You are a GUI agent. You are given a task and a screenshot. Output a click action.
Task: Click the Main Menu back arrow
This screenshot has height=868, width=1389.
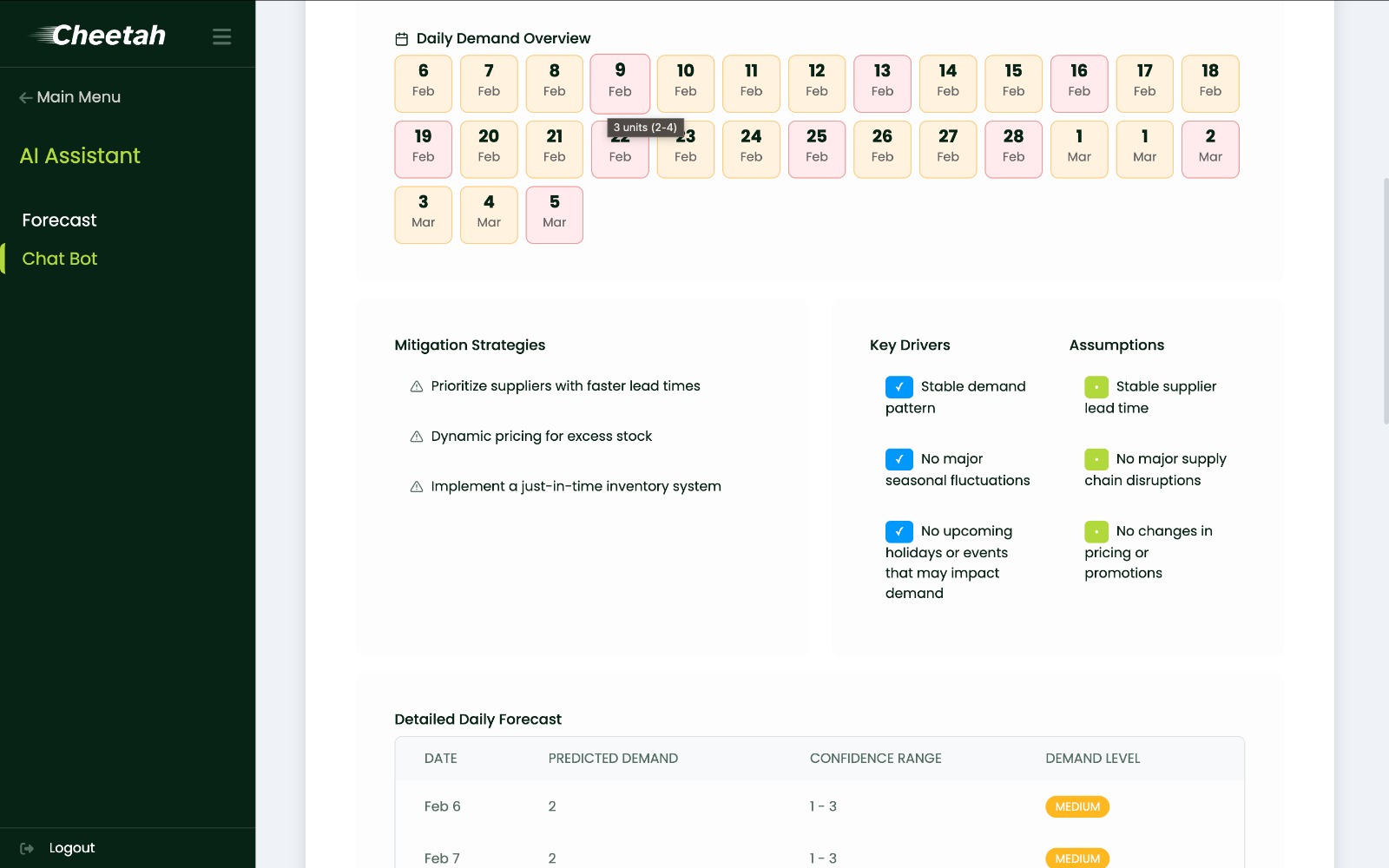click(x=26, y=98)
